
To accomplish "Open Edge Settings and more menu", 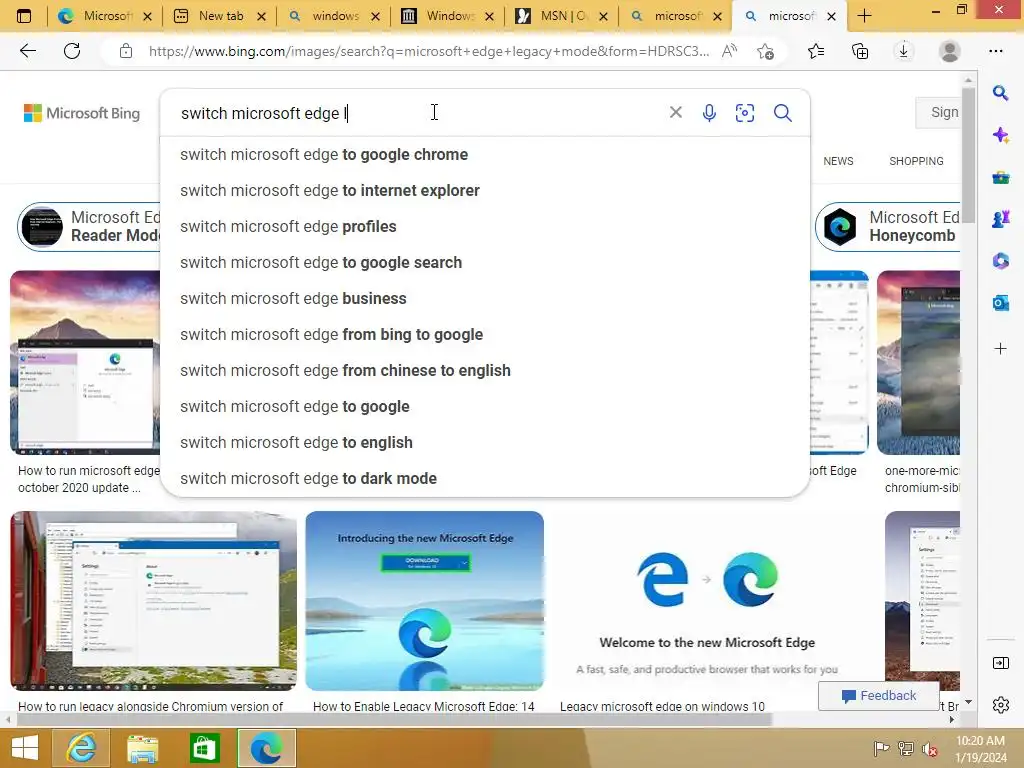I will pyautogui.click(x=995, y=51).
